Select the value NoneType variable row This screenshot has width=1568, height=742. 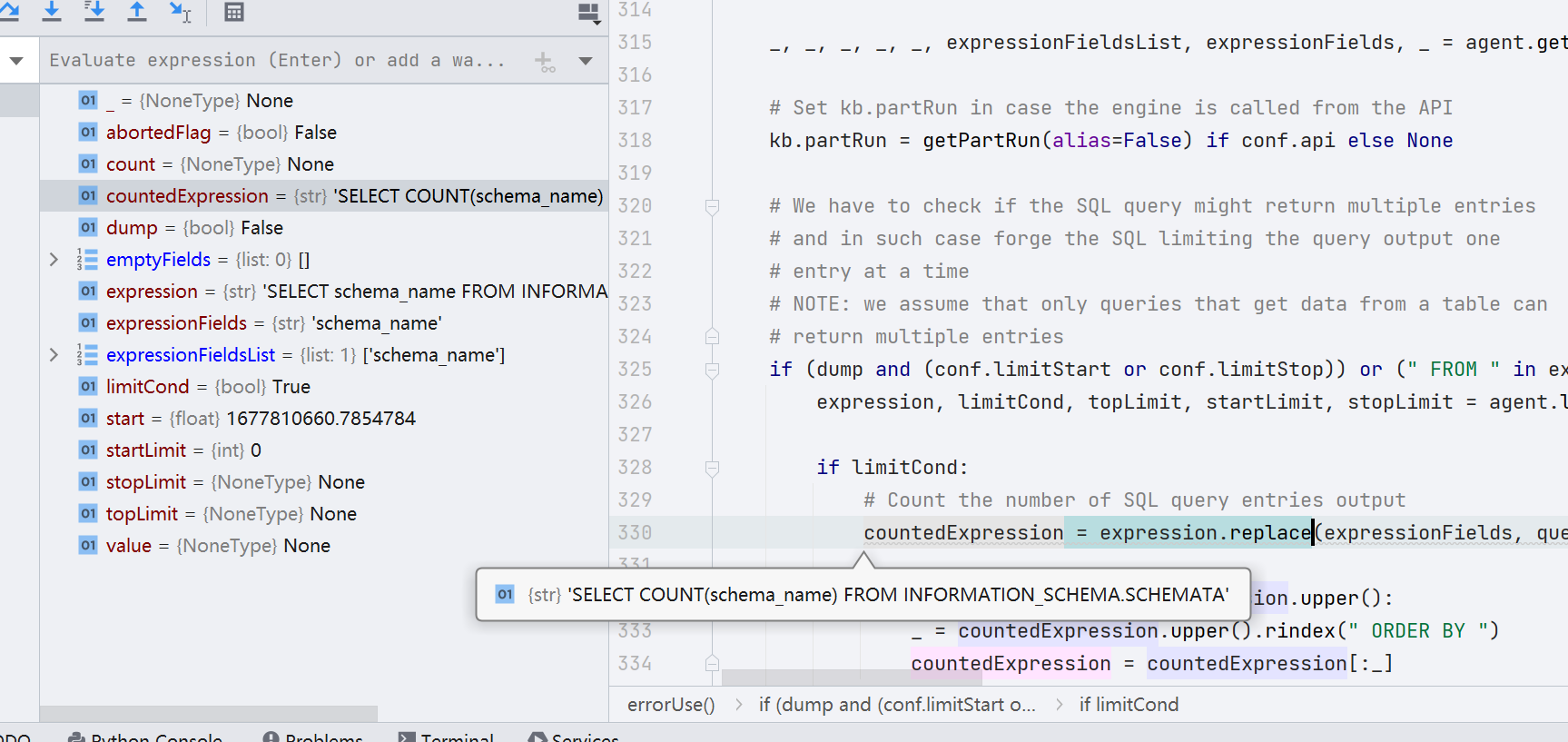[x=324, y=546]
